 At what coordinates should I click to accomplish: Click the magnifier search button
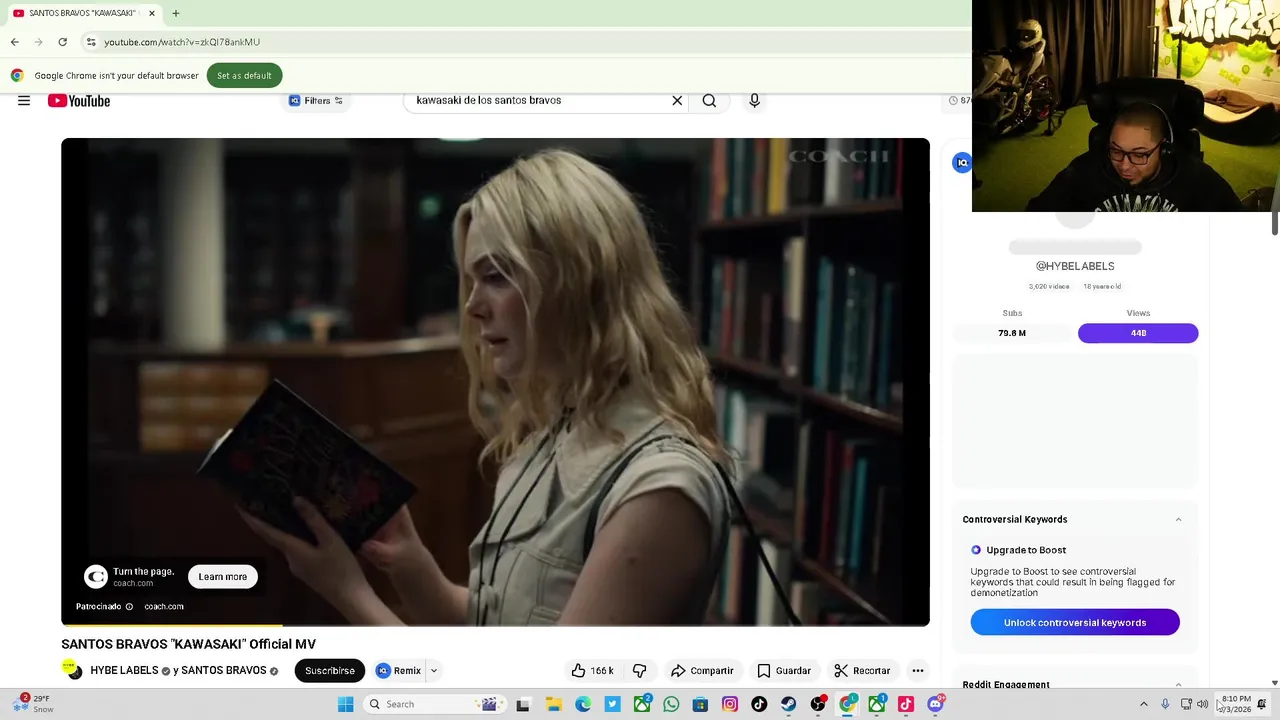pyautogui.click(x=709, y=101)
